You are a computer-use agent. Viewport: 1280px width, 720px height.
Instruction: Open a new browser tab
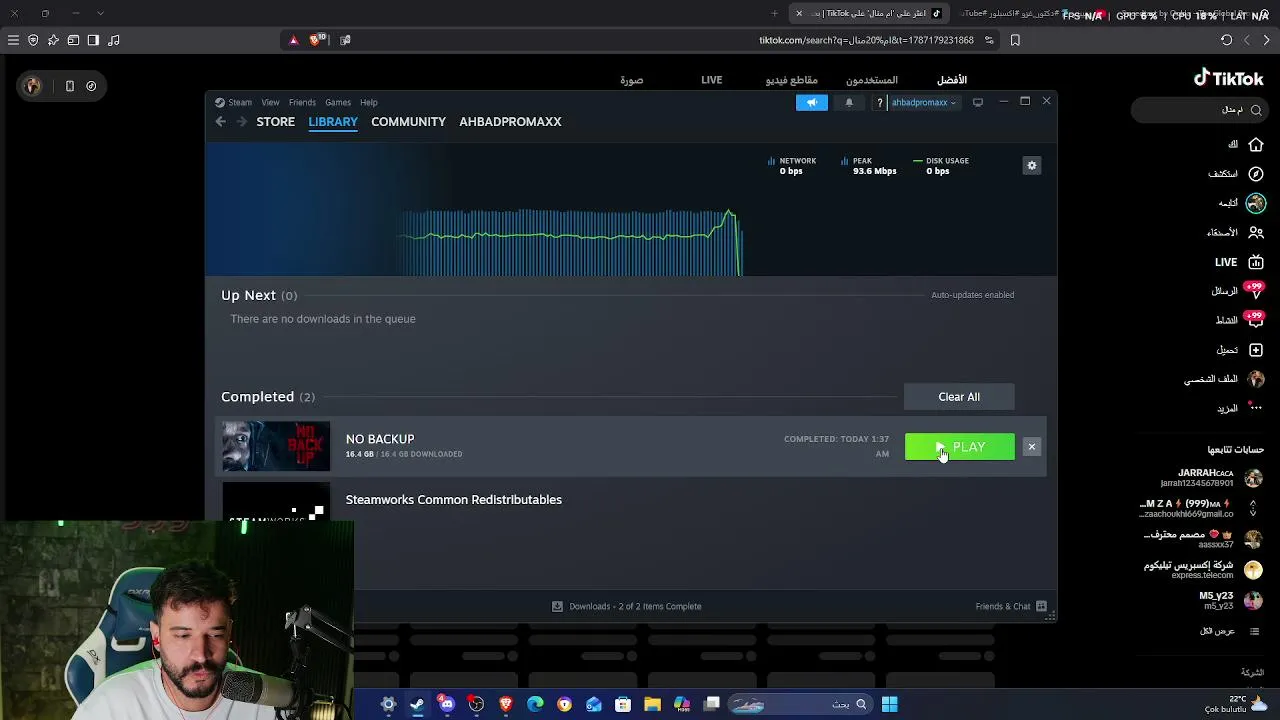click(x=774, y=13)
